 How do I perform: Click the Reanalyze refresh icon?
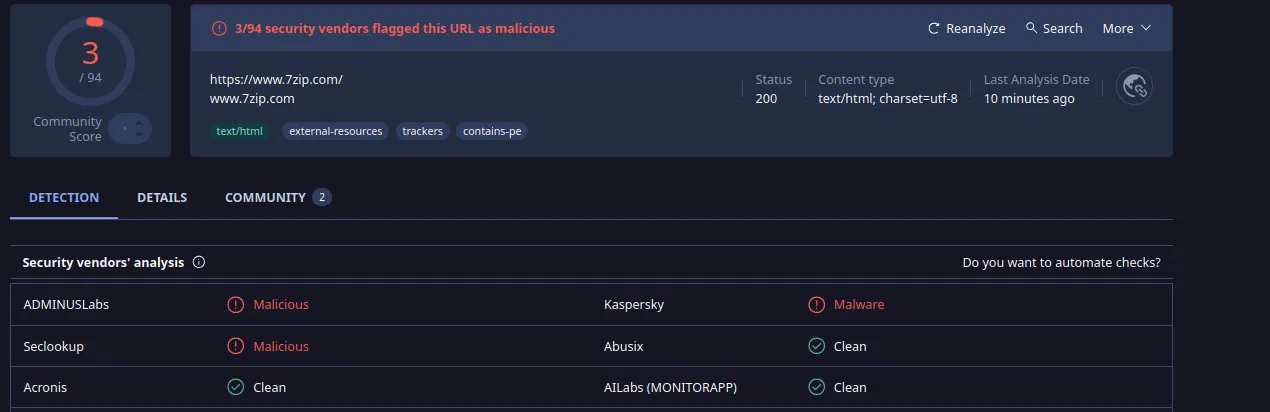point(934,29)
